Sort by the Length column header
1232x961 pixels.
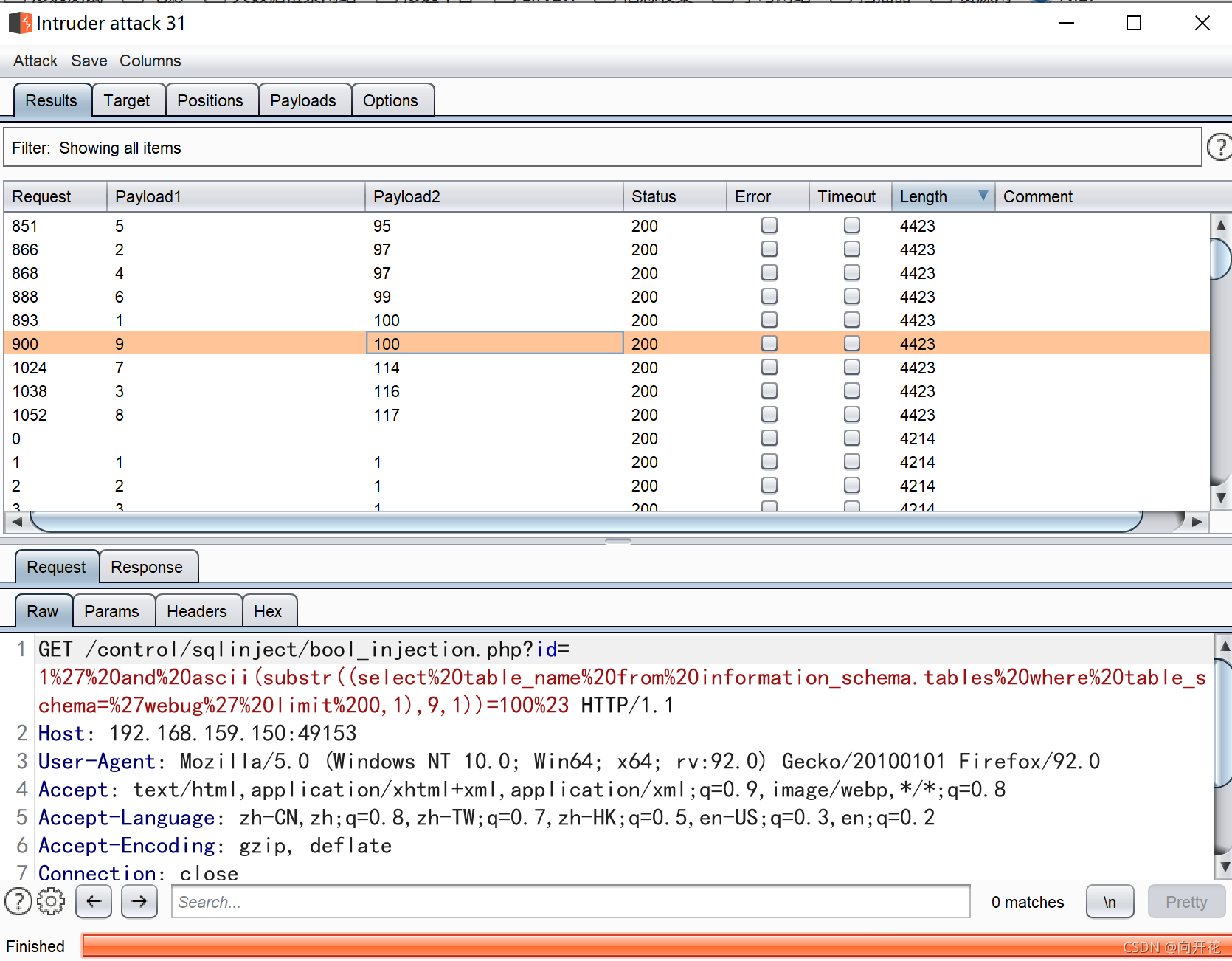pyautogui.click(x=943, y=196)
